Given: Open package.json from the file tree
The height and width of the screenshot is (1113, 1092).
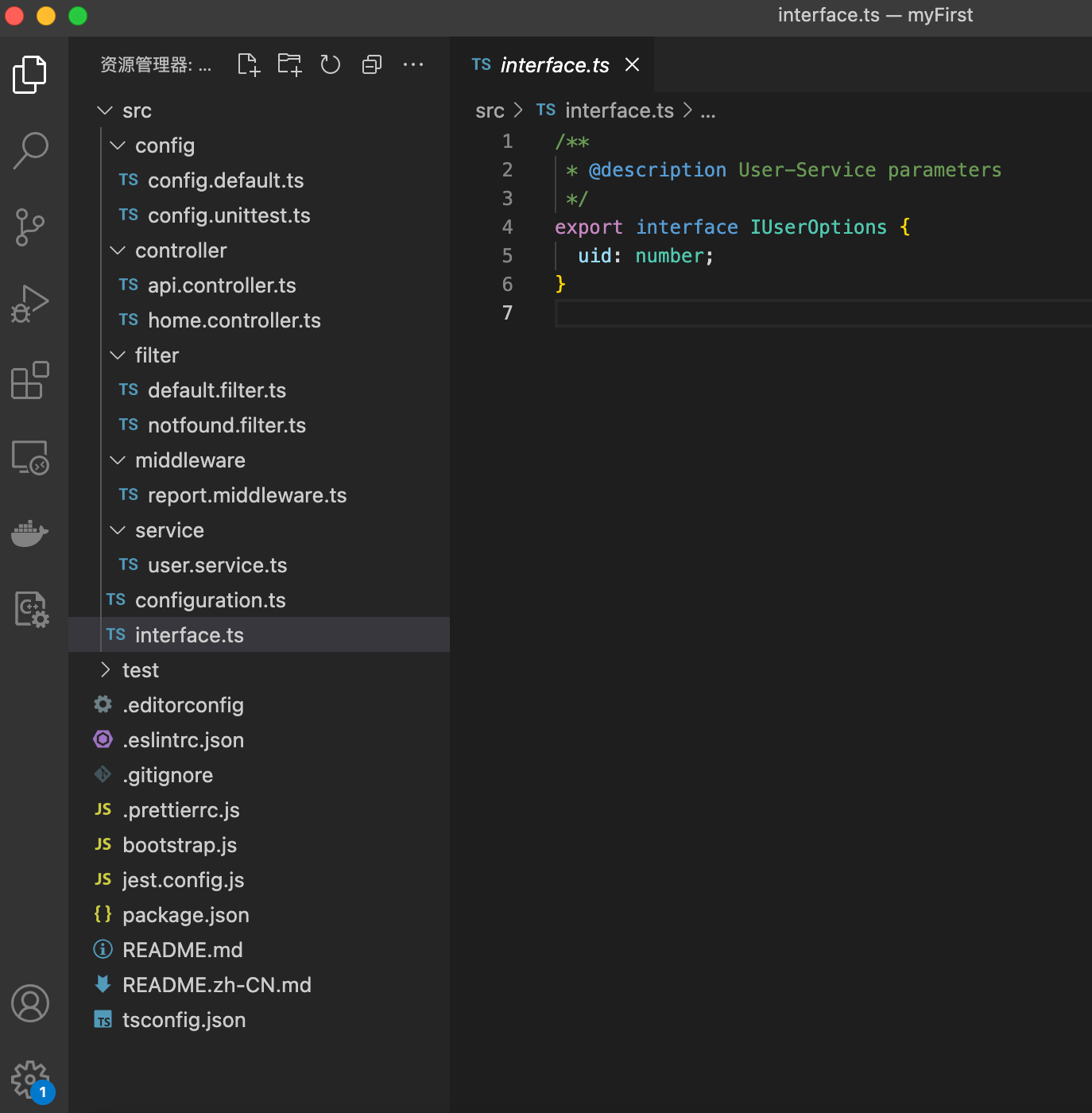Looking at the screenshot, I should click(x=185, y=915).
